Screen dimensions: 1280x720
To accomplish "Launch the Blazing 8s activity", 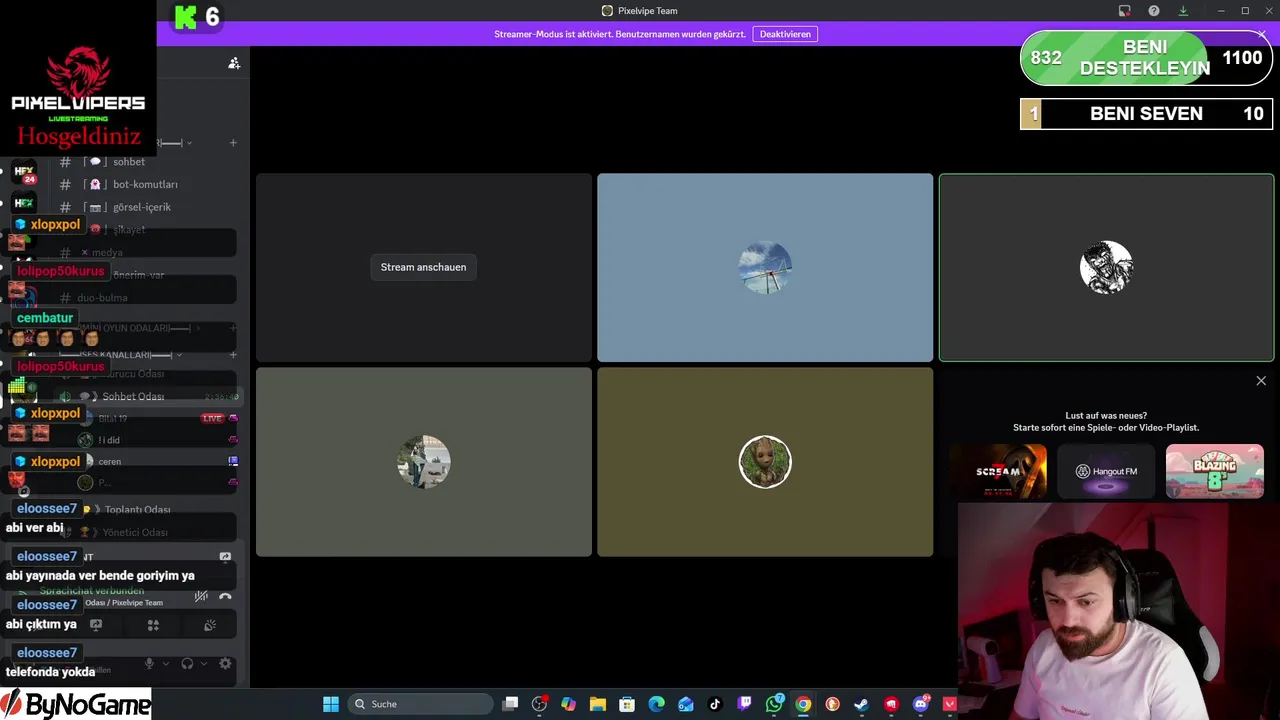I will coord(1214,471).
